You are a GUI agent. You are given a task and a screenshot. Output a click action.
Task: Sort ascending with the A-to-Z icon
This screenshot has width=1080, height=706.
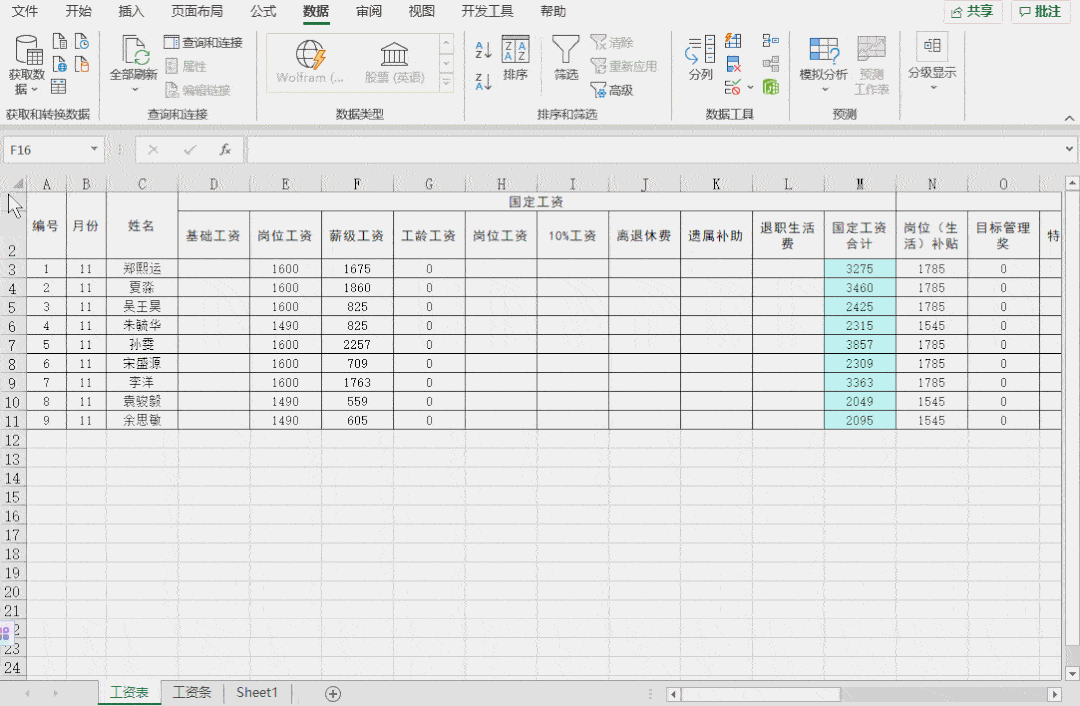pos(483,50)
